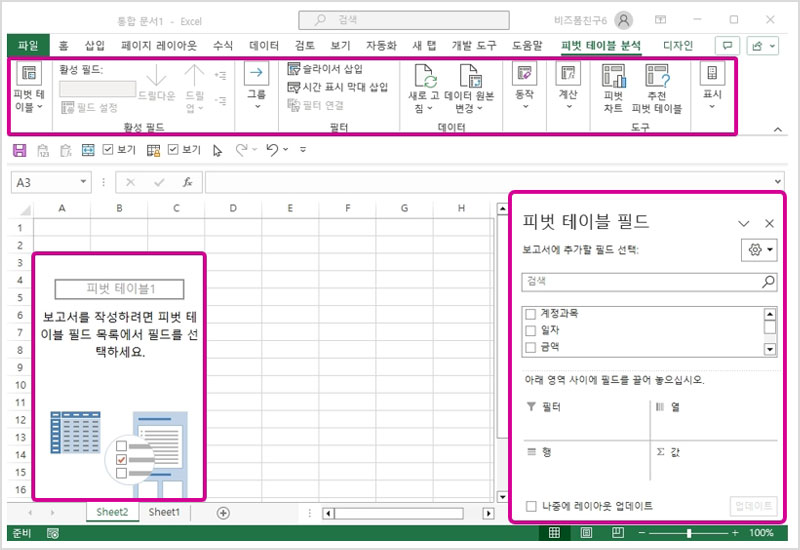
Task: Collapse the ribbon with the chevron
Action: pyautogui.click(x=778, y=130)
